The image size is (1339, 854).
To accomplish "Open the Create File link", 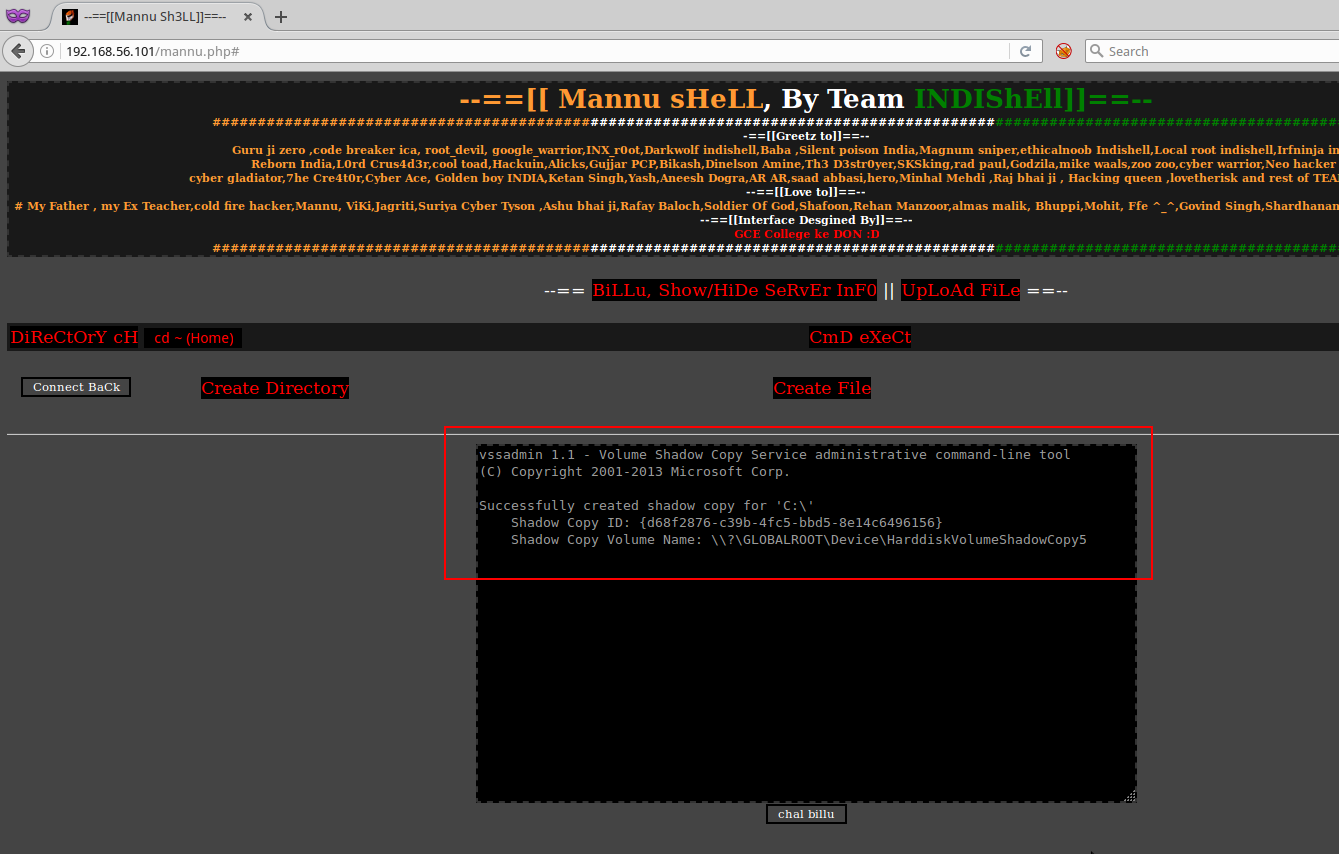I will 822,388.
